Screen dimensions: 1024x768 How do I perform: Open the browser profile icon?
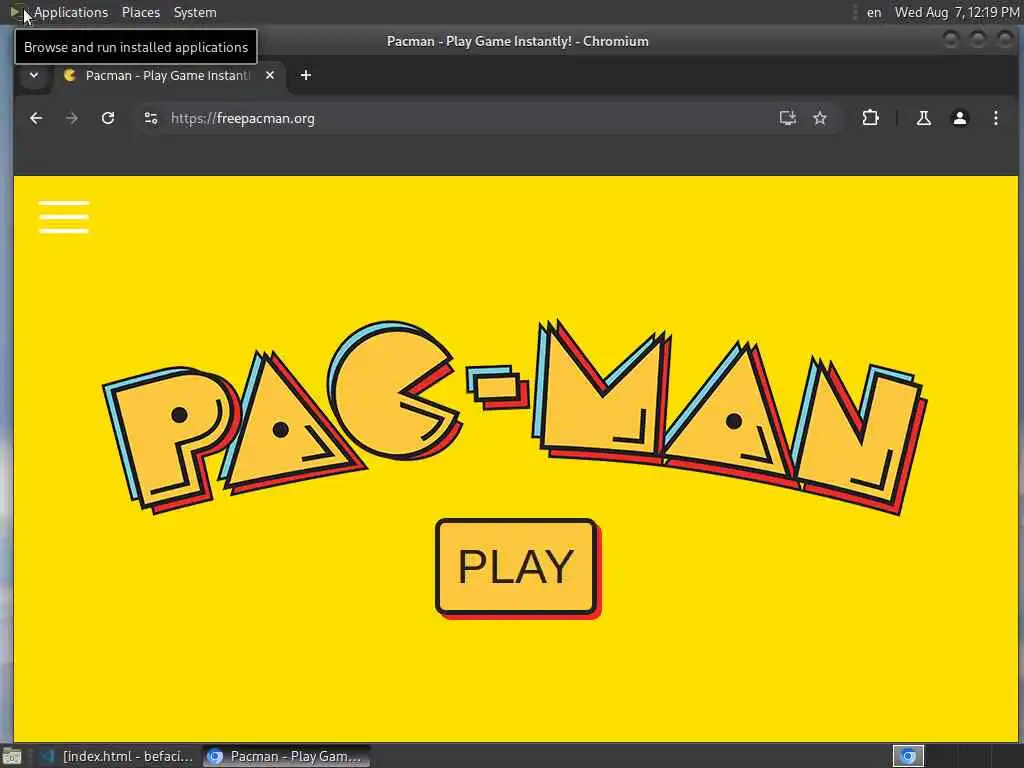959,118
